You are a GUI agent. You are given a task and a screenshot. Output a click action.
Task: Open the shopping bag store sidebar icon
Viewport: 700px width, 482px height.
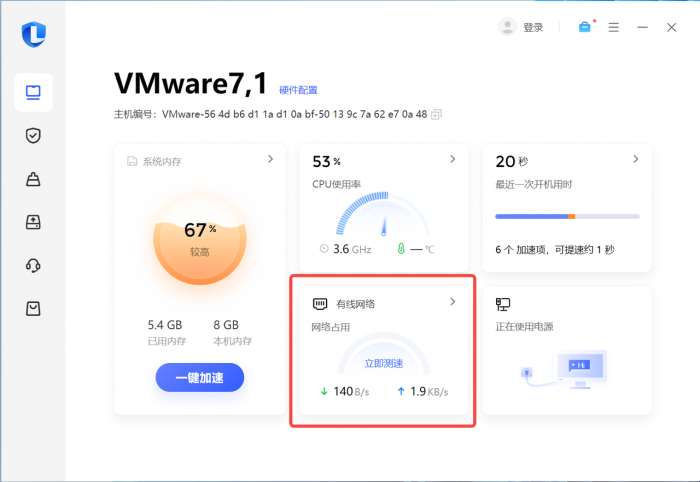click(x=33, y=308)
